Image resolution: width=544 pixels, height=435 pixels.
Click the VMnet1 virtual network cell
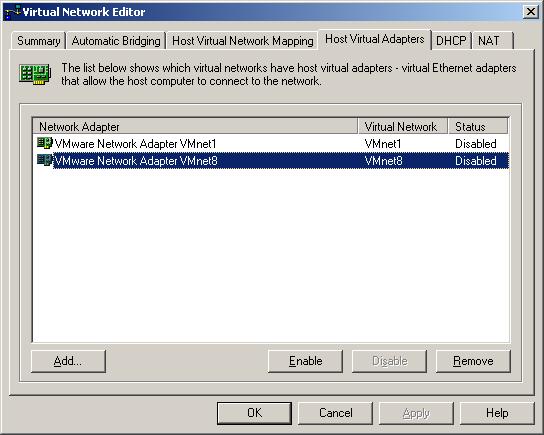point(383,144)
